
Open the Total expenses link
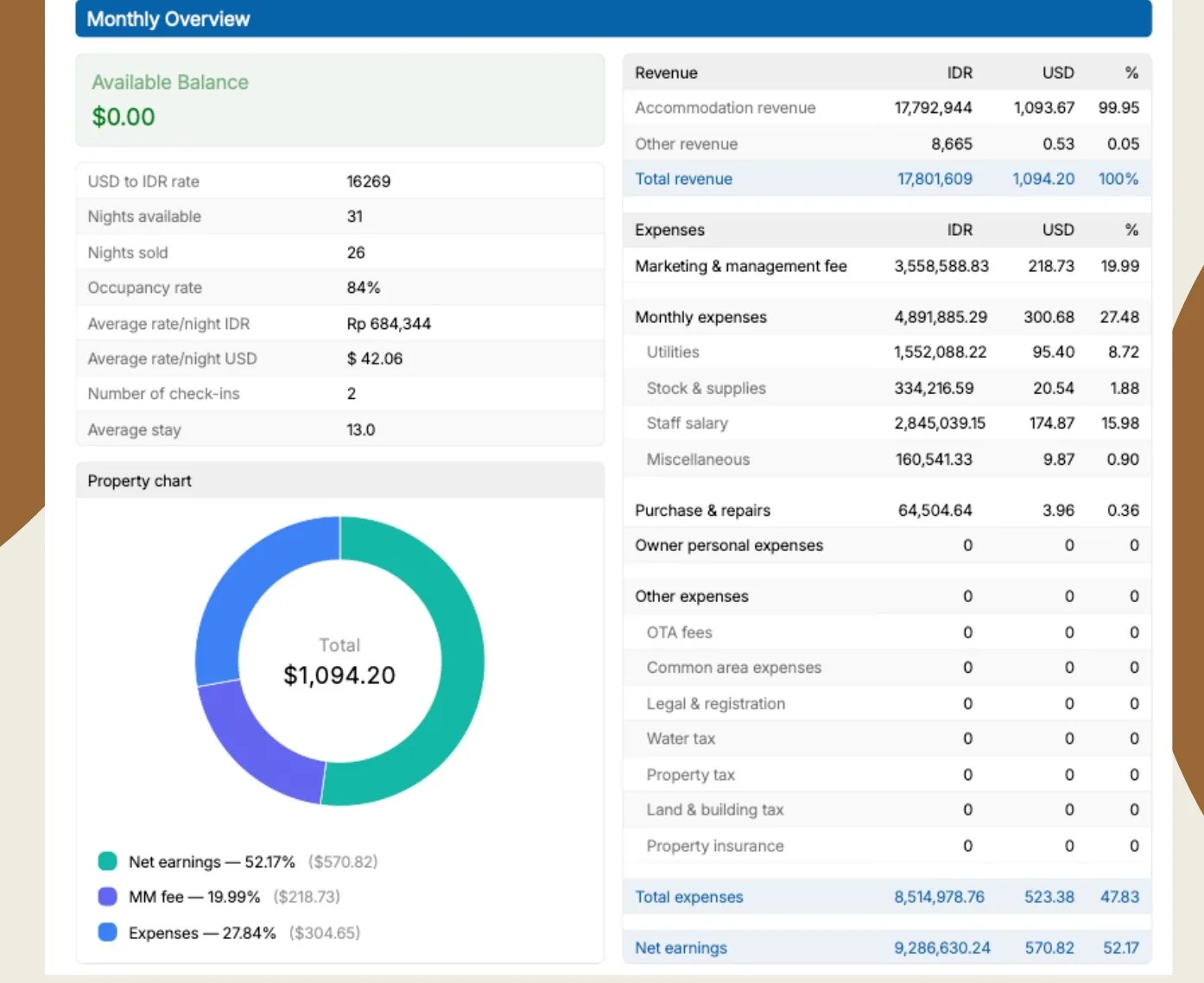tap(688, 897)
